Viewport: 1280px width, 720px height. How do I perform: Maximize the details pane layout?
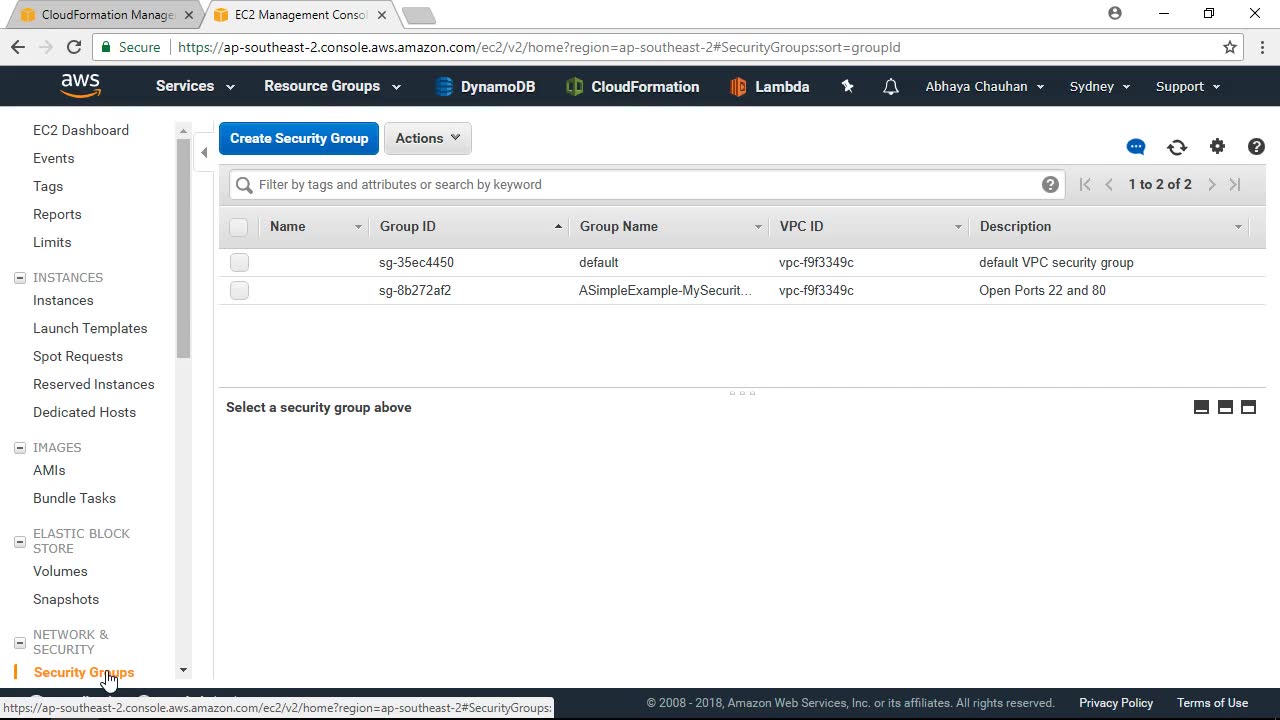click(1248, 407)
